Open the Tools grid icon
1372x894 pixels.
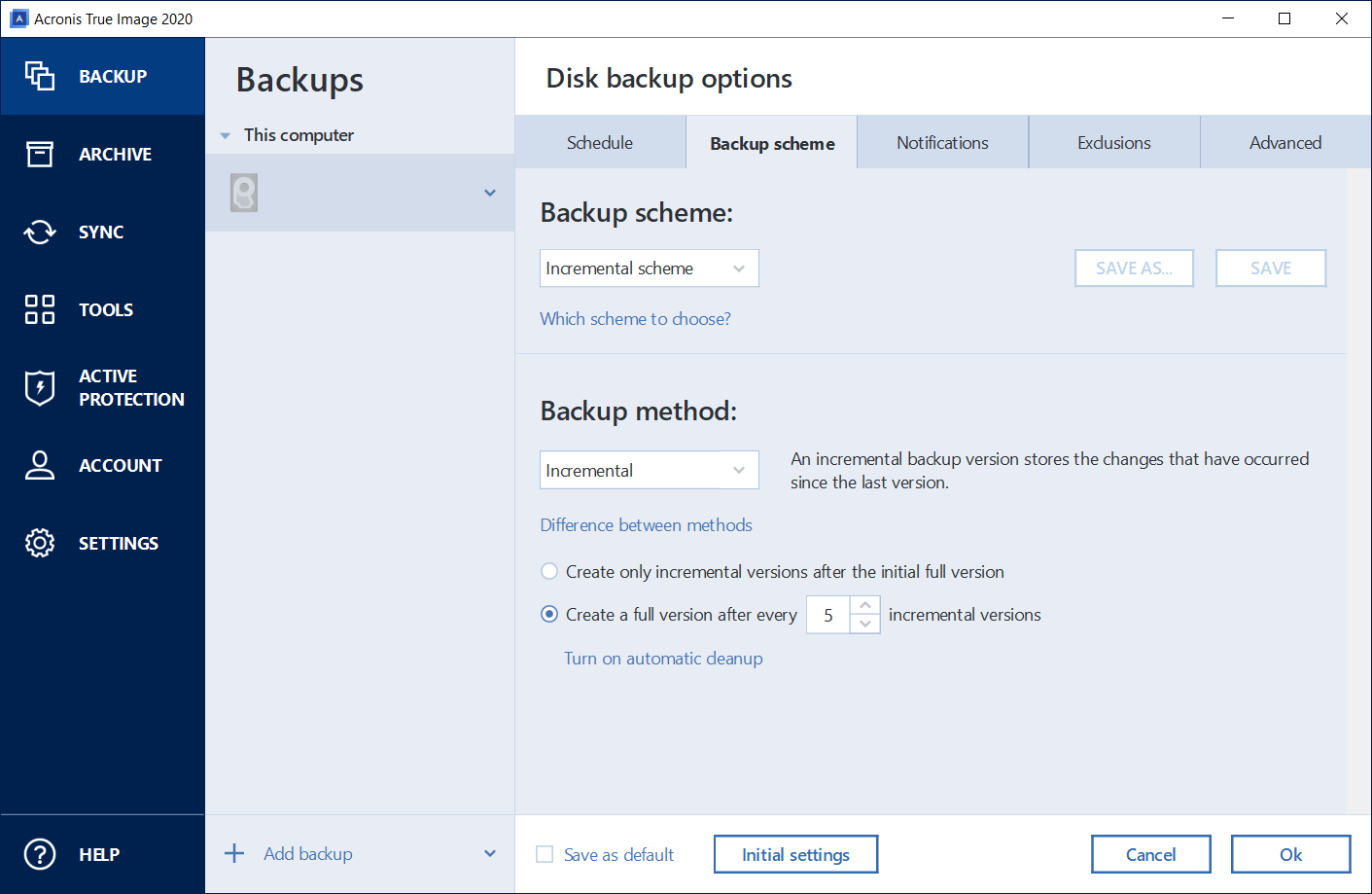[x=40, y=309]
